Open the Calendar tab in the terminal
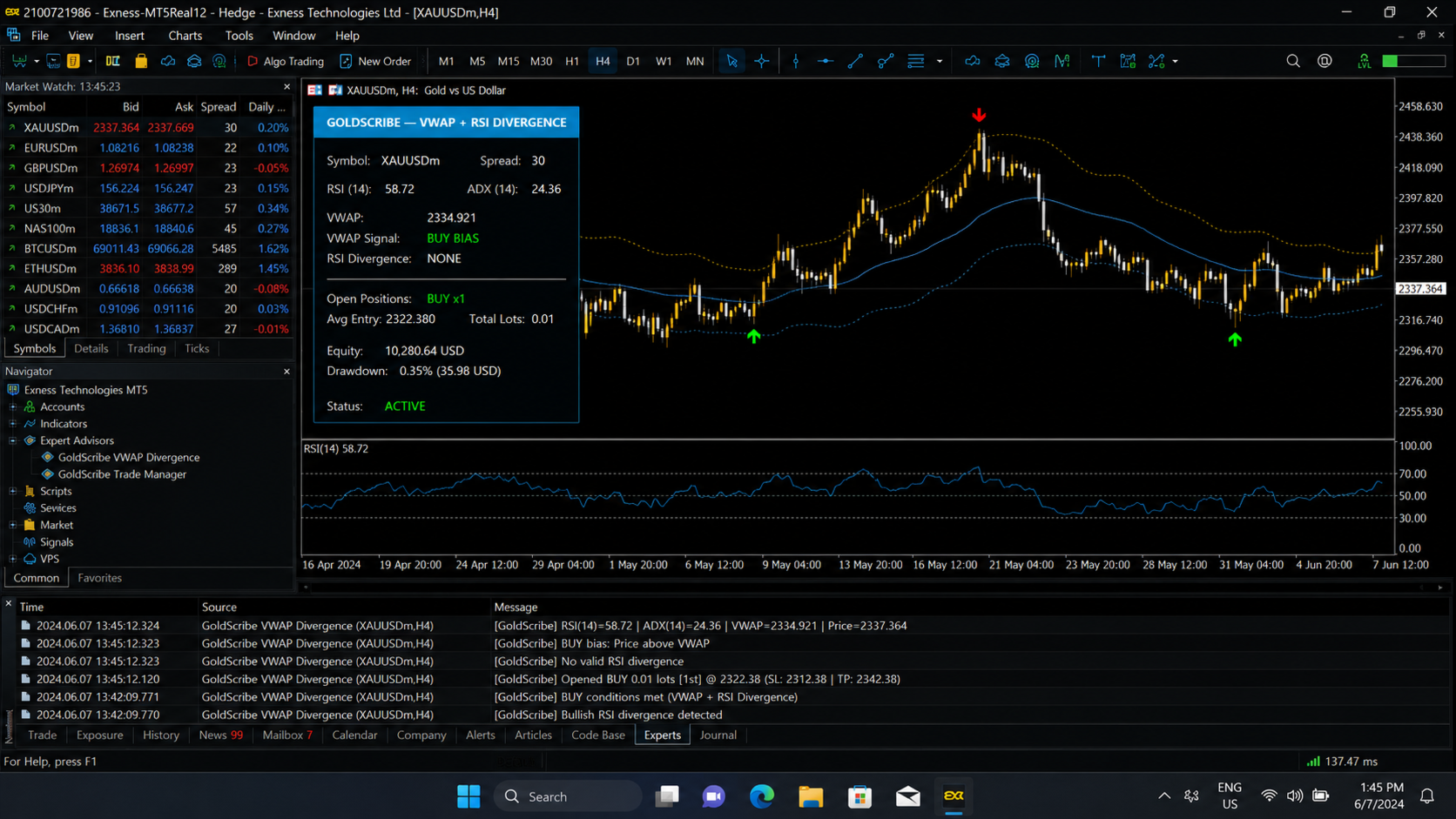 pyautogui.click(x=354, y=735)
